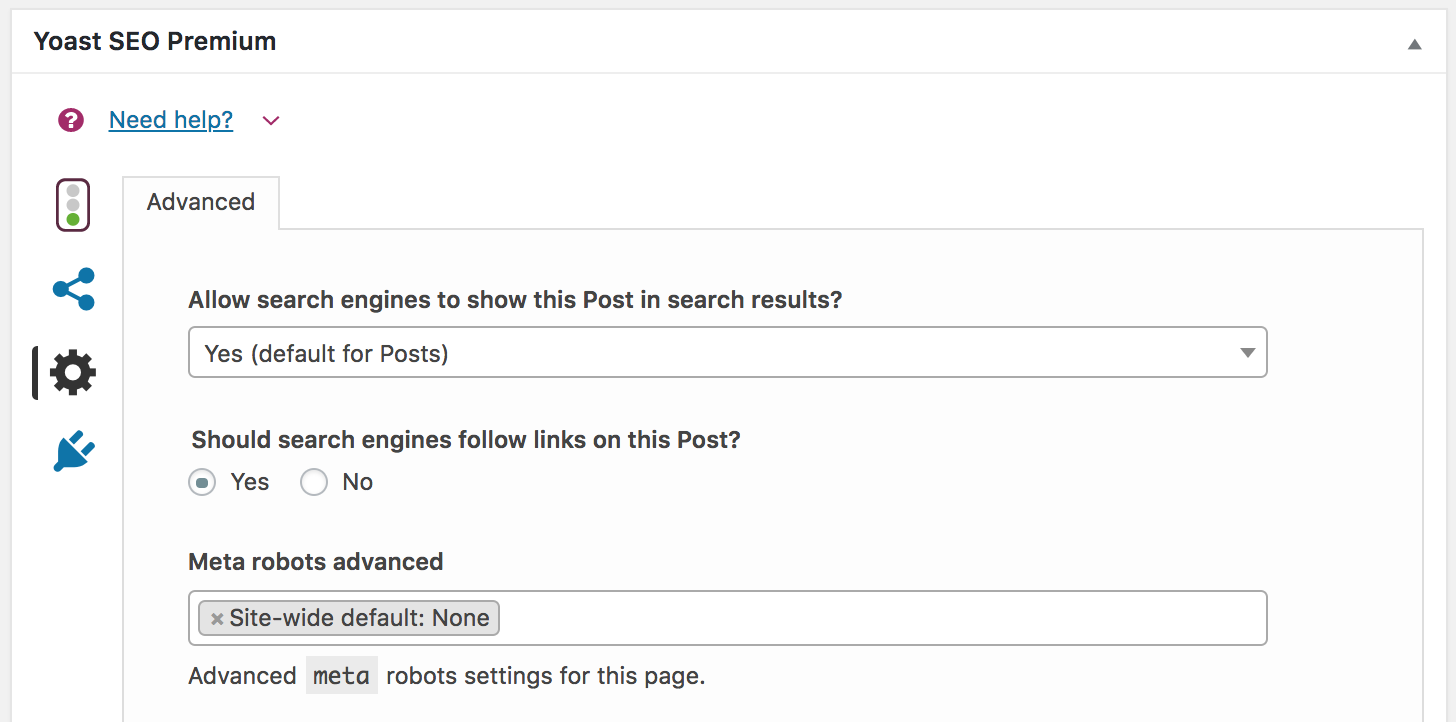Switch to the Advanced tab

201,202
